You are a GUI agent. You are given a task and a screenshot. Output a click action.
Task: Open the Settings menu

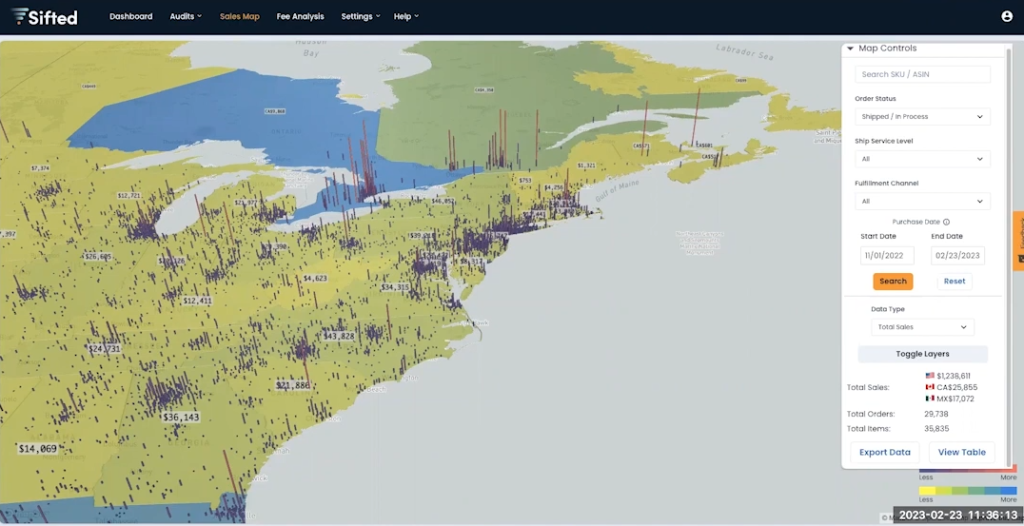(x=359, y=17)
